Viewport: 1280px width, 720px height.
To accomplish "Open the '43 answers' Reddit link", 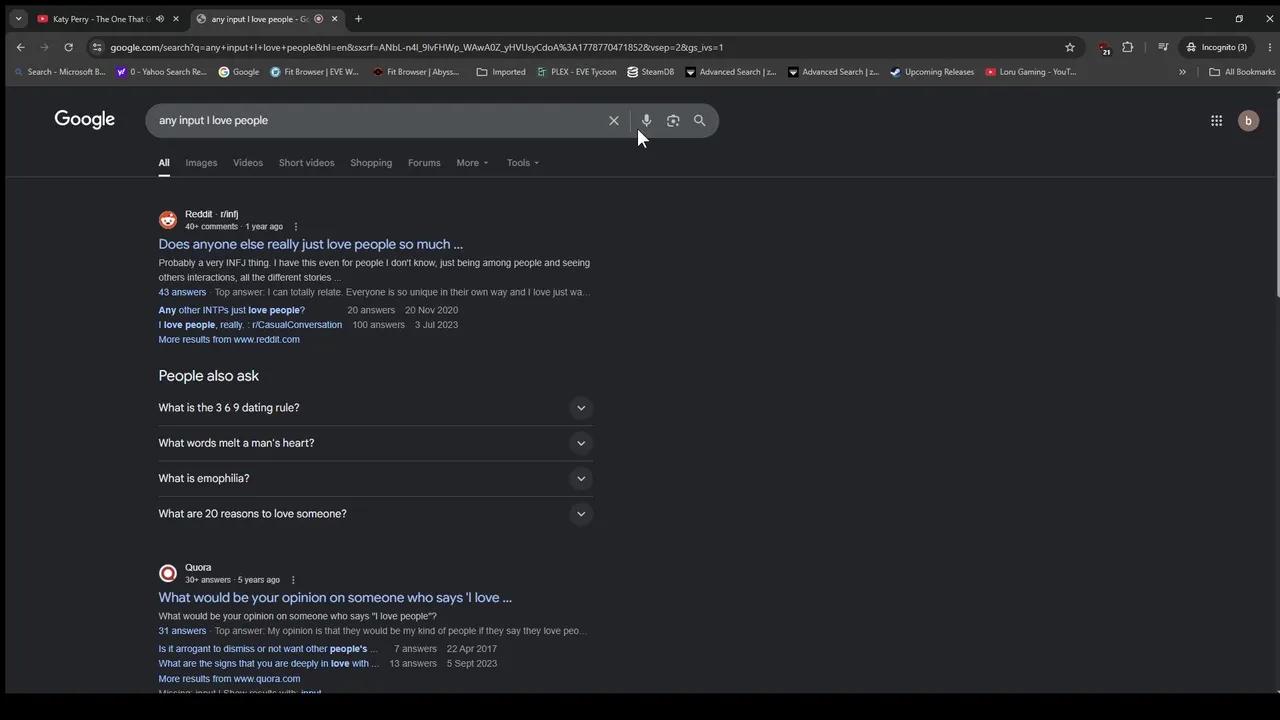I will (182, 292).
